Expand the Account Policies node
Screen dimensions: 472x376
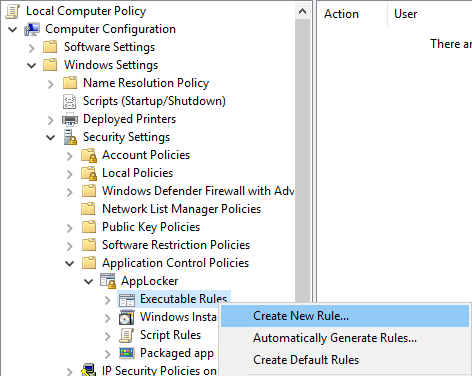click(70, 156)
